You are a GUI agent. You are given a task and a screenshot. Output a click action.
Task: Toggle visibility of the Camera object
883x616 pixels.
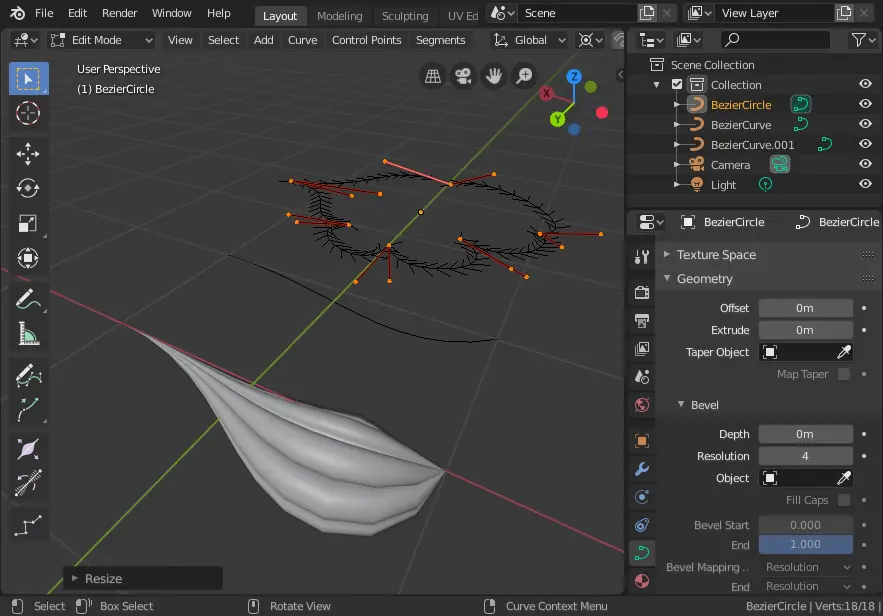865,164
